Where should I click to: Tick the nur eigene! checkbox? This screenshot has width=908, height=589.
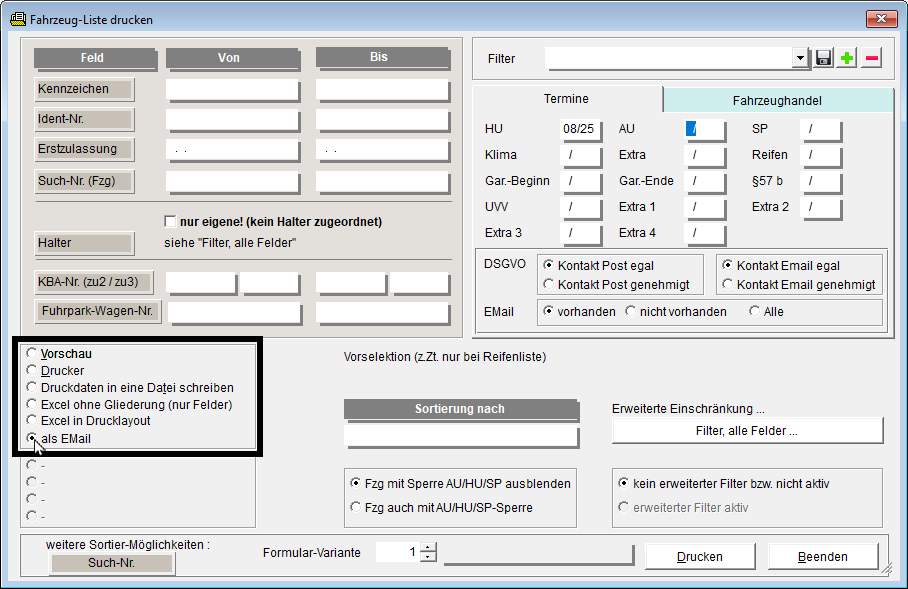point(170,222)
